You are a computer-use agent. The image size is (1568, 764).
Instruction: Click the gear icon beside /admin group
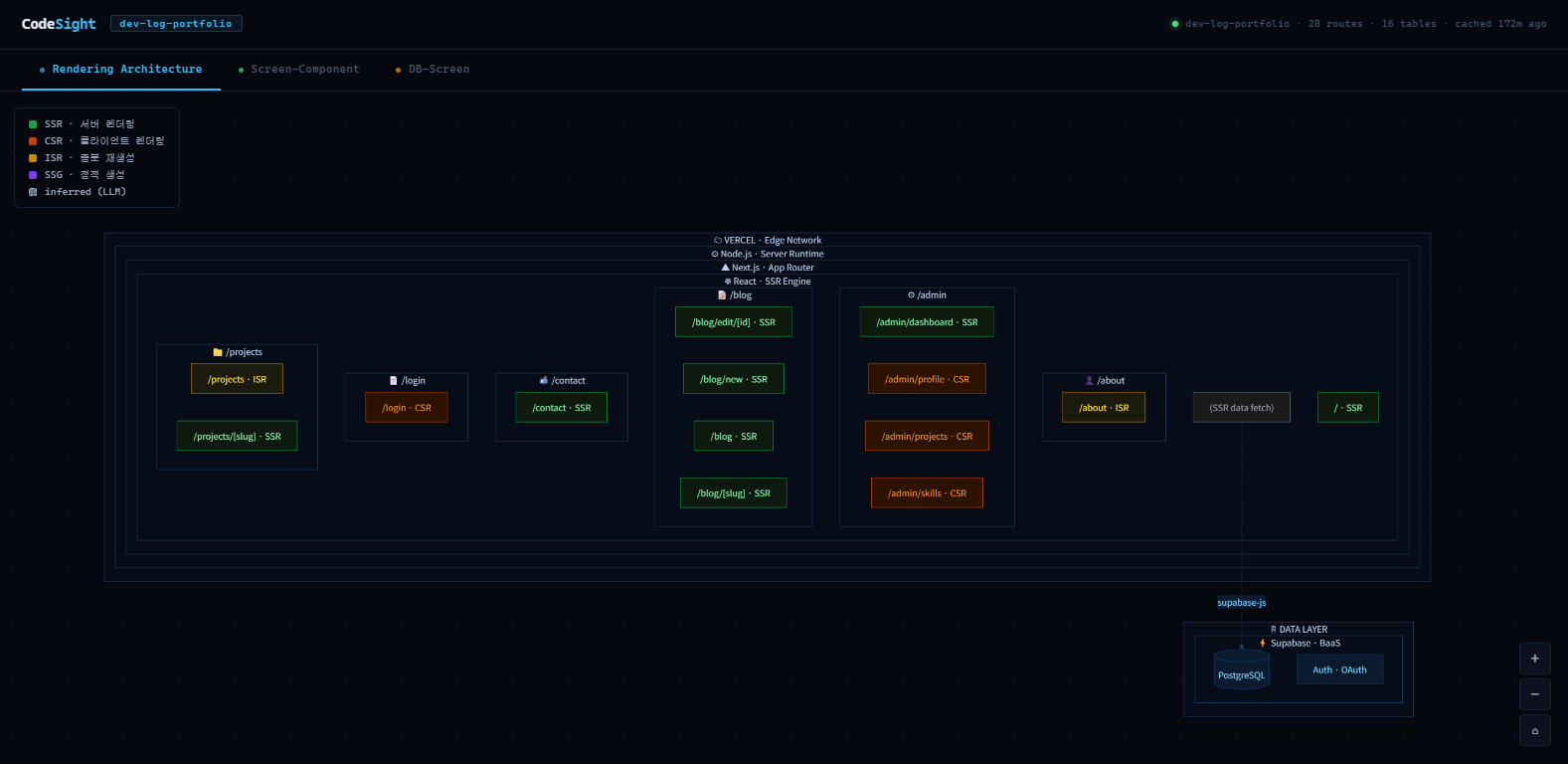(911, 295)
